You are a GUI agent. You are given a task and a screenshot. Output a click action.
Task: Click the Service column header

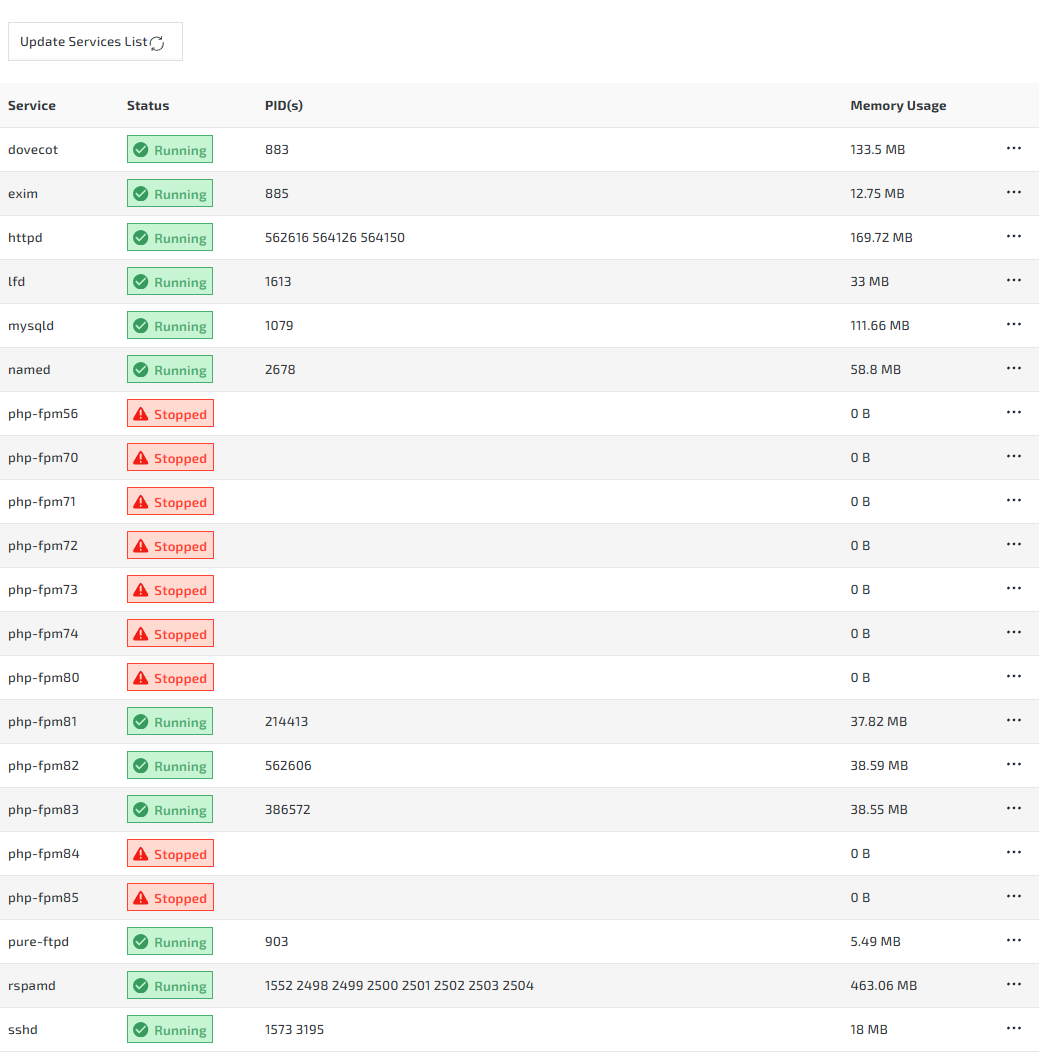32,106
